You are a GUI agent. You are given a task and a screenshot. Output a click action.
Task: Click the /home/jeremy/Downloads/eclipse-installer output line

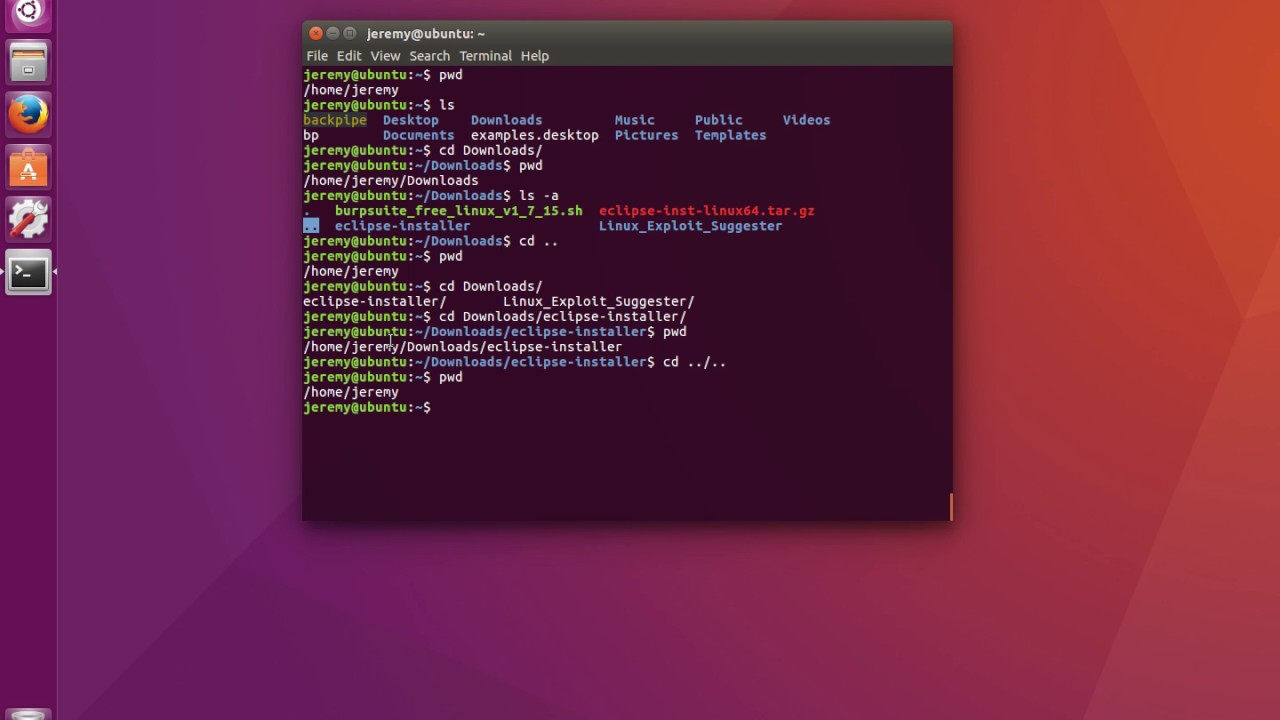pyautogui.click(x=463, y=347)
